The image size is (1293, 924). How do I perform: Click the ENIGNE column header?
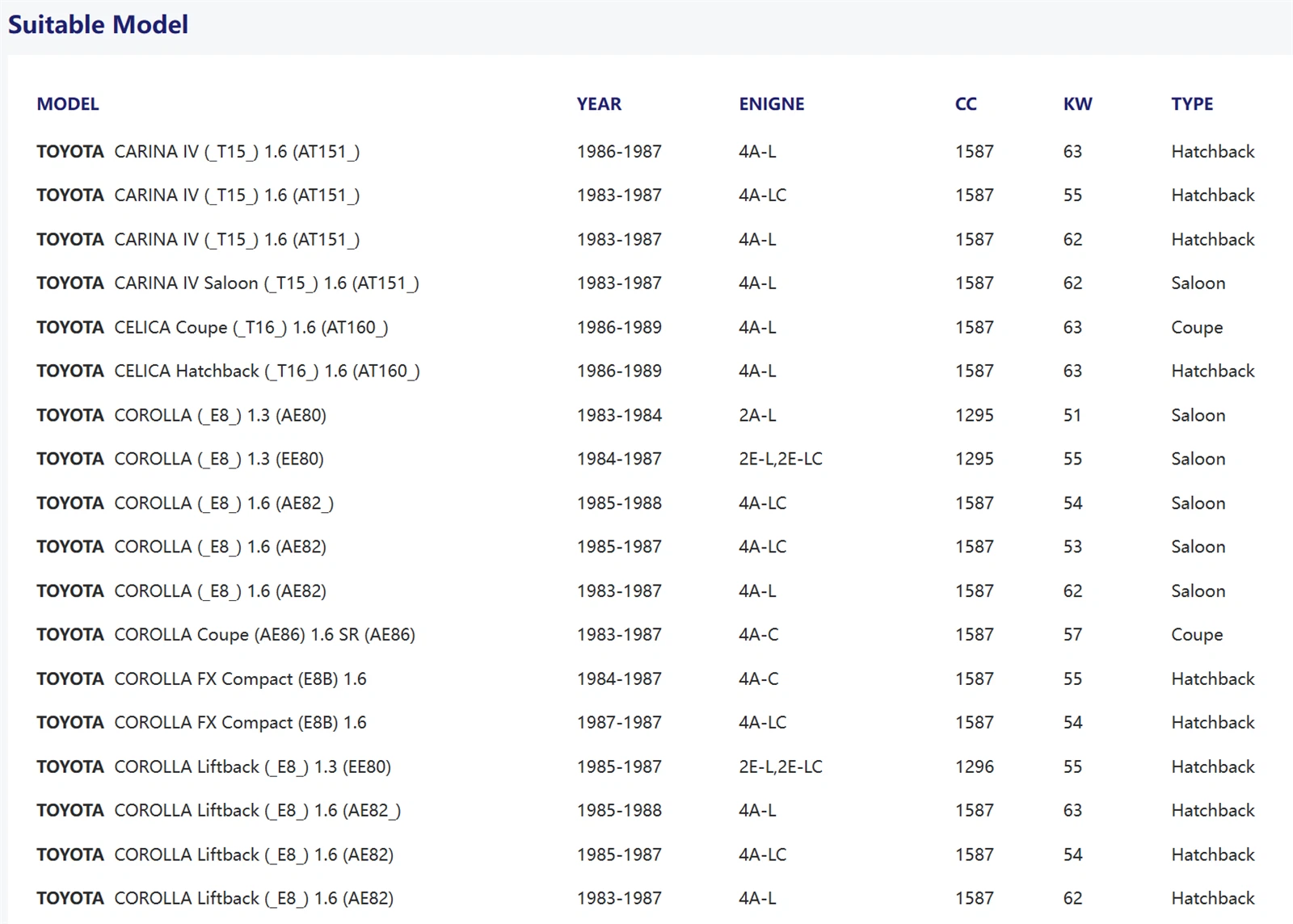click(771, 104)
